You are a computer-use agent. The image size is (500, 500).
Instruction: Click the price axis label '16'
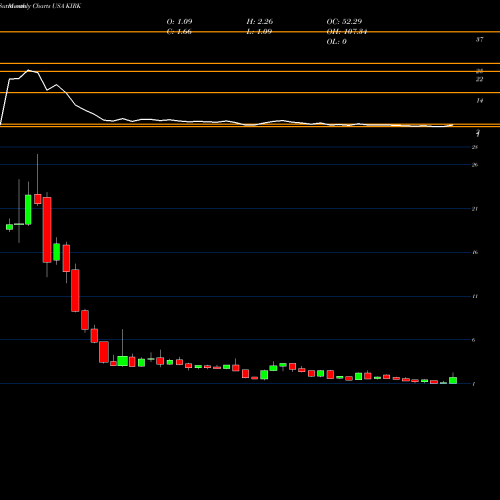tap(475, 253)
